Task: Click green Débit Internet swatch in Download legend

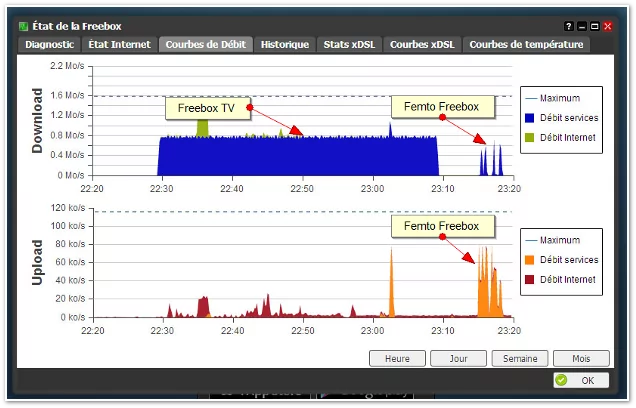Action: pos(530,136)
